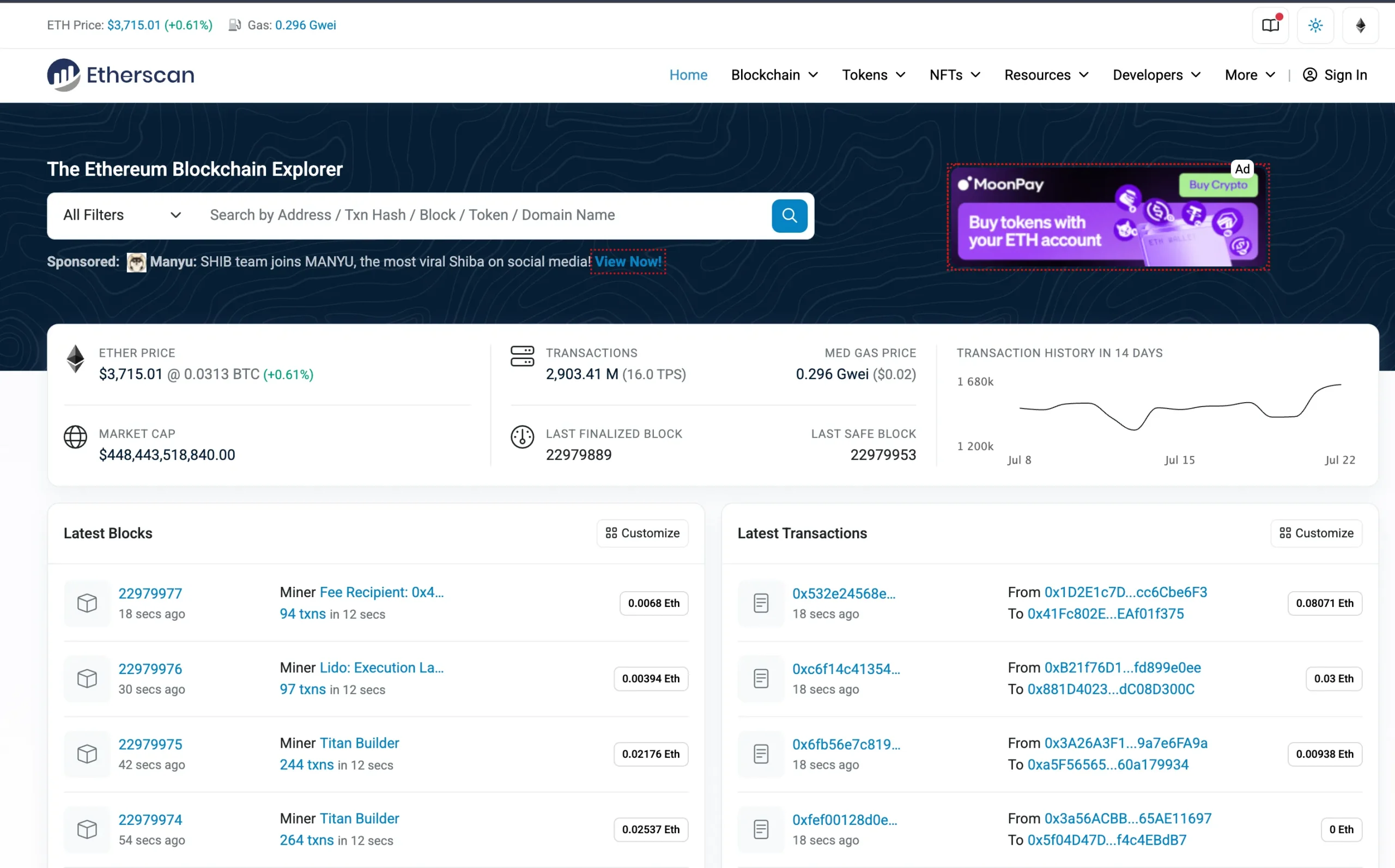Open To address 0x41Fc802E...EAf01f375
The width and height of the screenshot is (1395, 868).
[x=1105, y=614]
